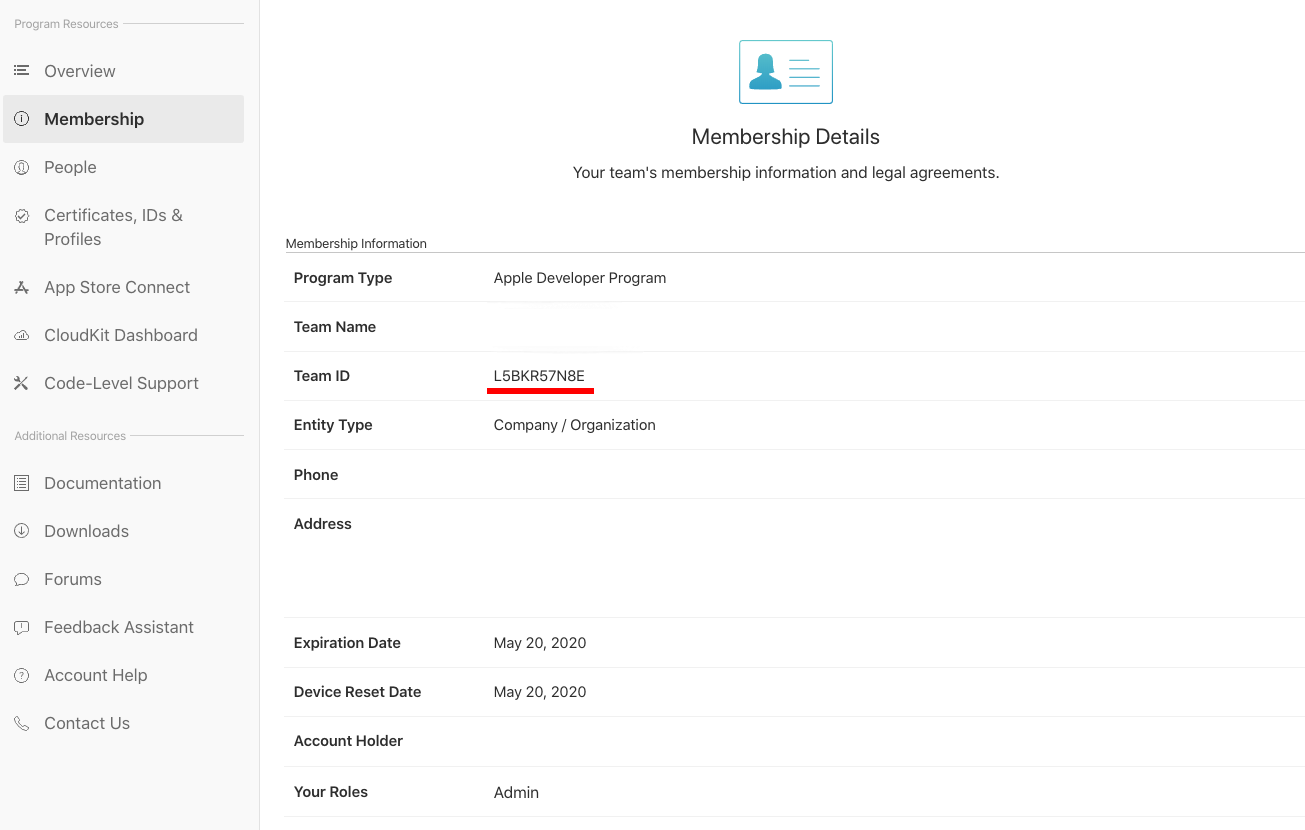Click the CloudKit Dashboard cloud icon
The height and width of the screenshot is (830, 1305).
[21, 335]
